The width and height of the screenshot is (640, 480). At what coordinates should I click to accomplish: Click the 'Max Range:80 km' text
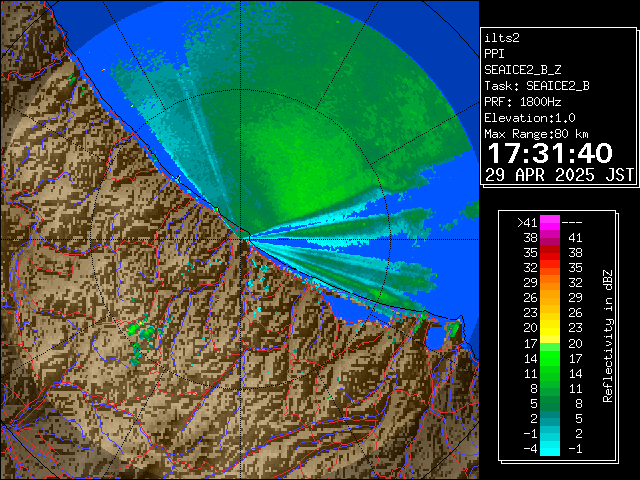536,134
